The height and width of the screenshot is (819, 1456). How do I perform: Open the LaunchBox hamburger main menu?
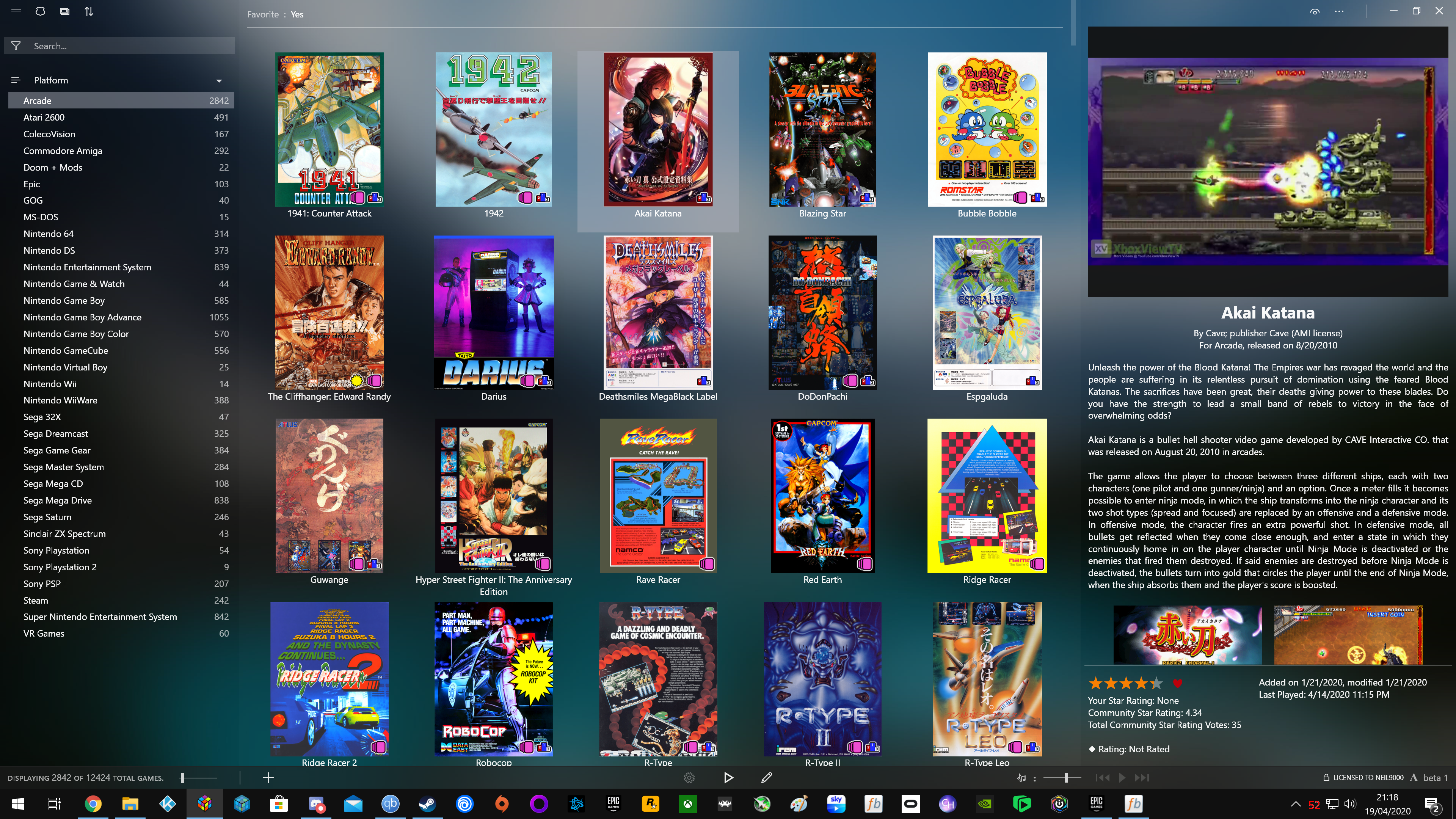[x=16, y=11]
